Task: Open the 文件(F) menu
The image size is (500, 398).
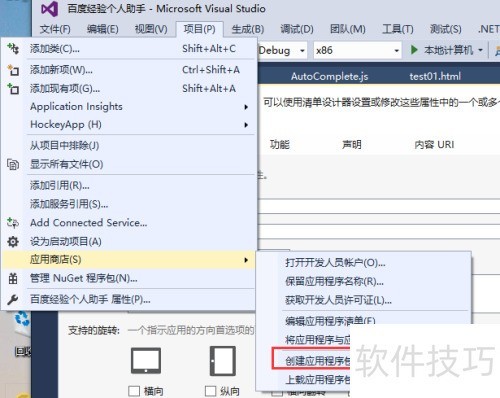Action: tap(55, 29)
